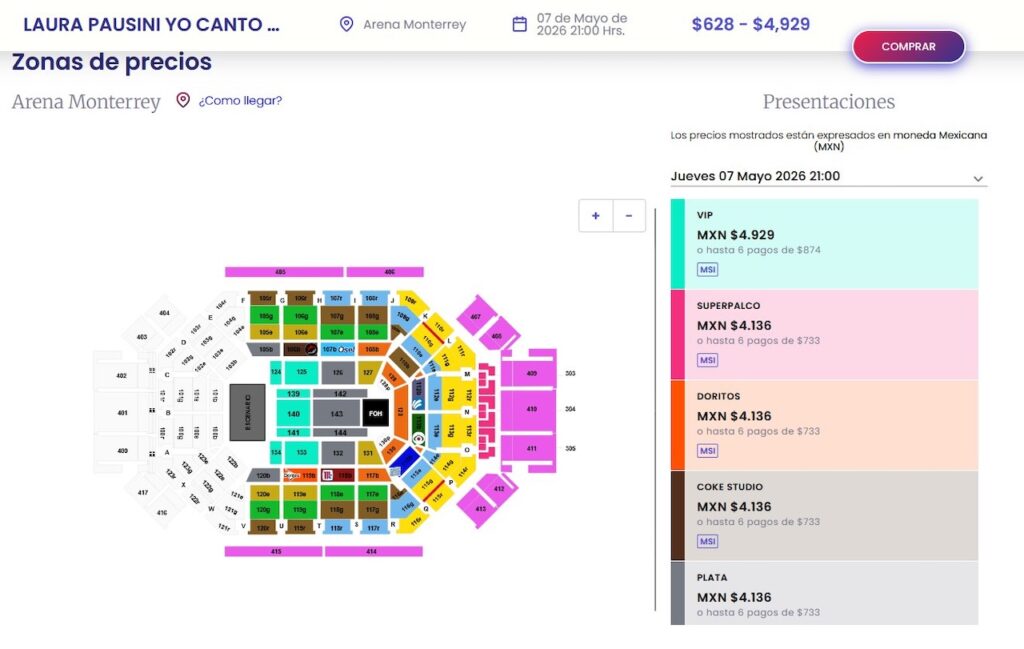
Task: Select the Escenario stage block on the map
Action: point(245,410)
